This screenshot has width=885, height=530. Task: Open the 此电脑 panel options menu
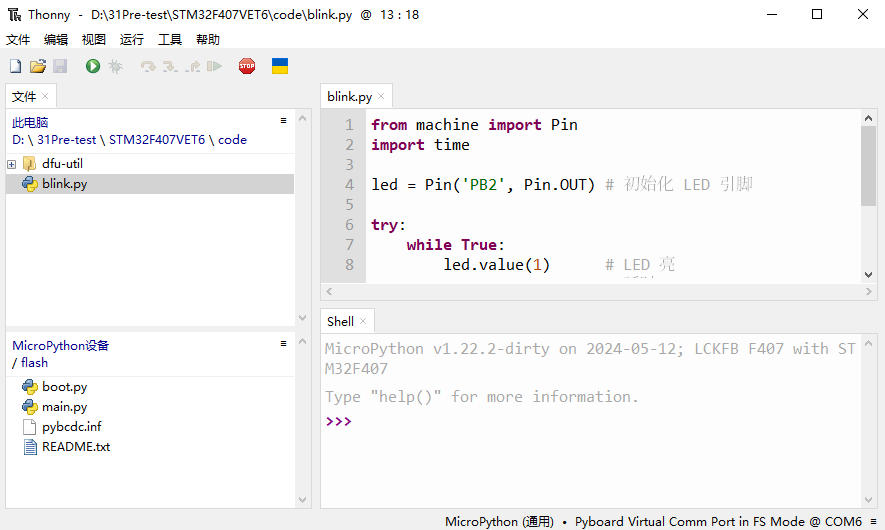click(x=283, y=120)
